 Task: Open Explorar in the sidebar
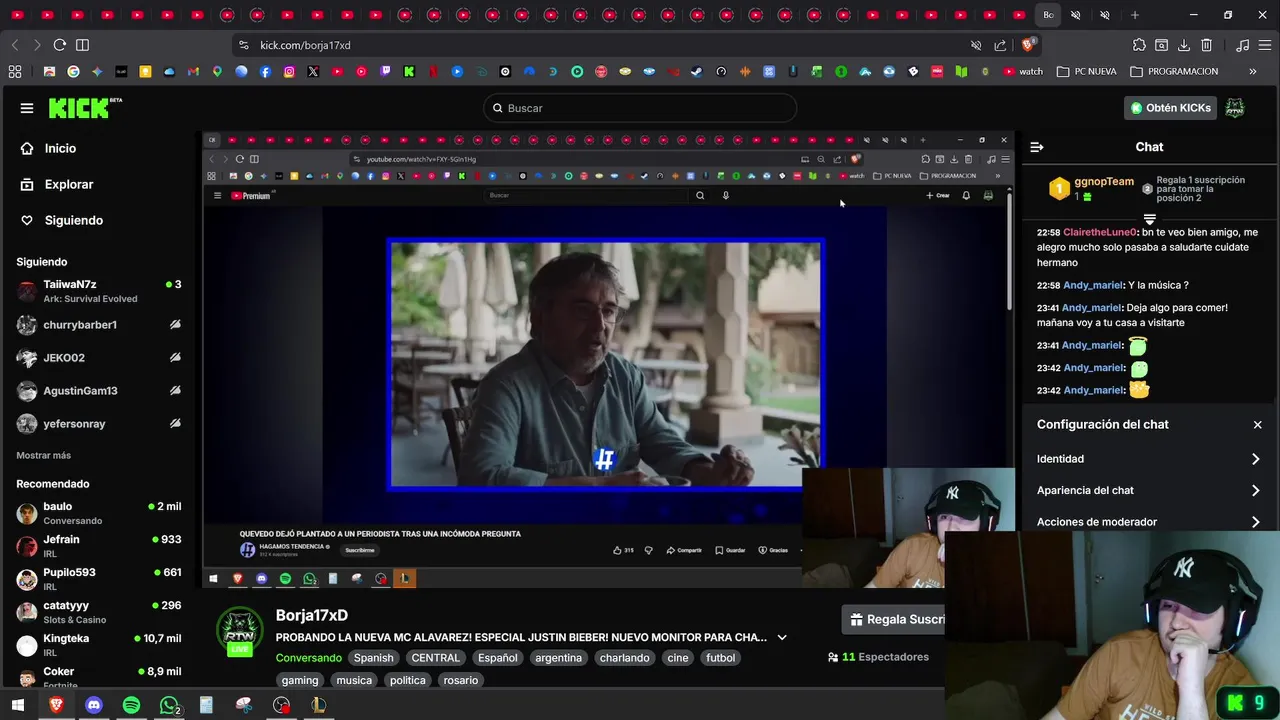coord(69,184)
